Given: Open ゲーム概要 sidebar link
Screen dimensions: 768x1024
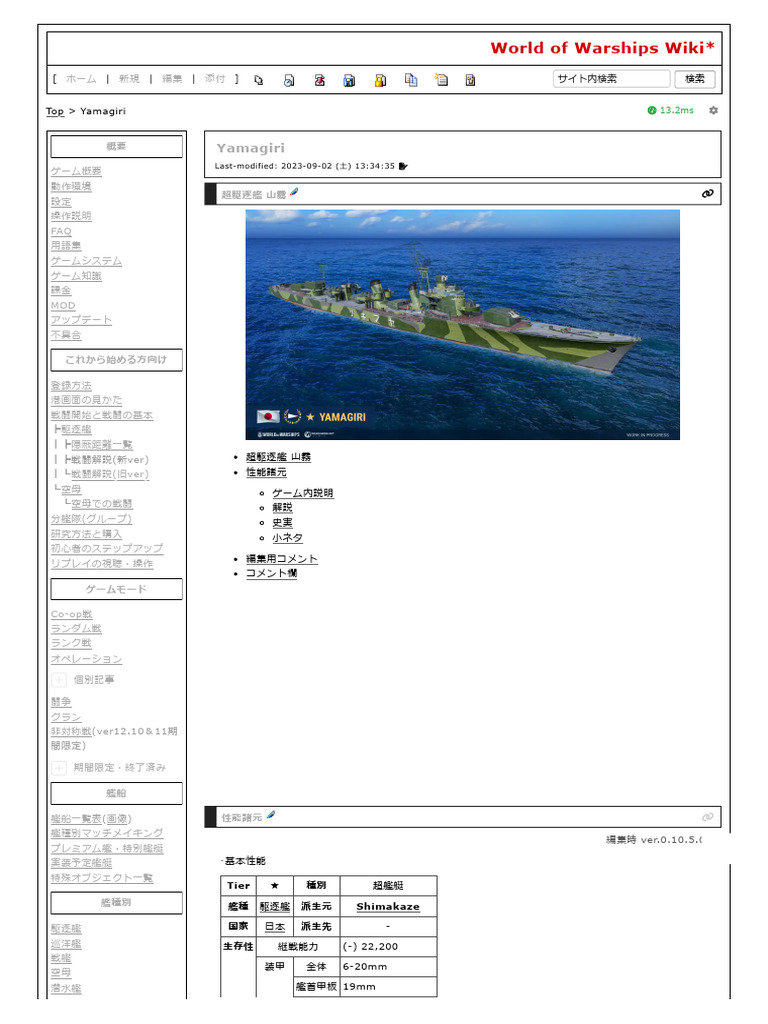Looking at the screenshot, I should click(x=76, y=171).
